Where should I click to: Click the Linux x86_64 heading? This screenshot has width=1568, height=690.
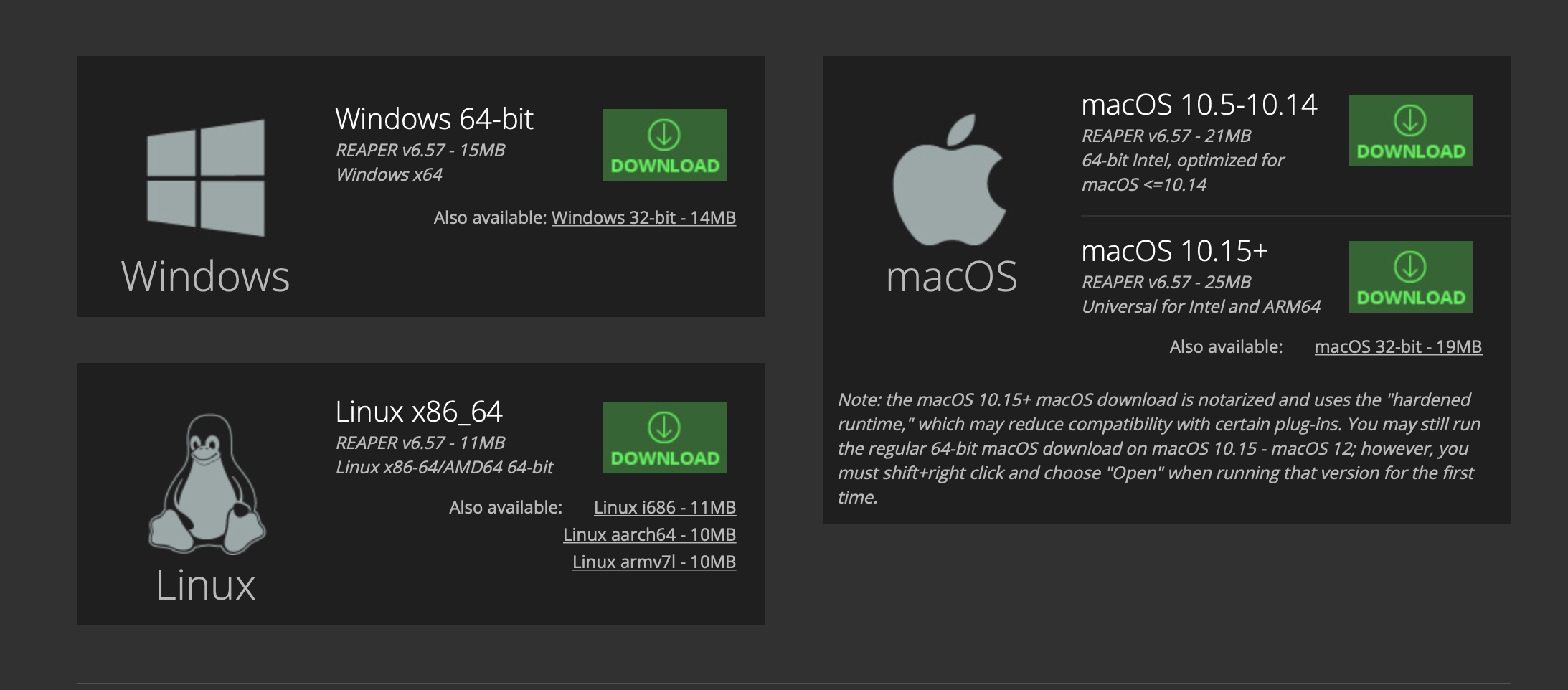coord(419,412)
